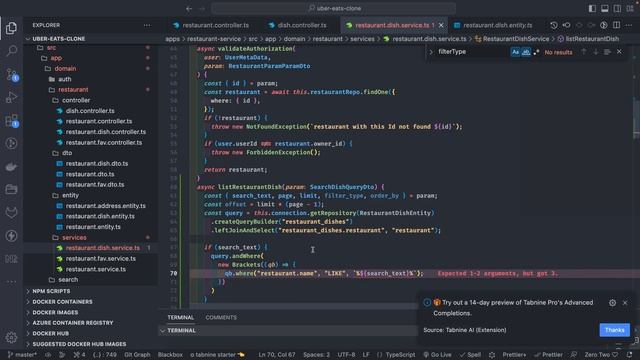Click the master branch status item
640x360 pixels.
coord(22,355)
